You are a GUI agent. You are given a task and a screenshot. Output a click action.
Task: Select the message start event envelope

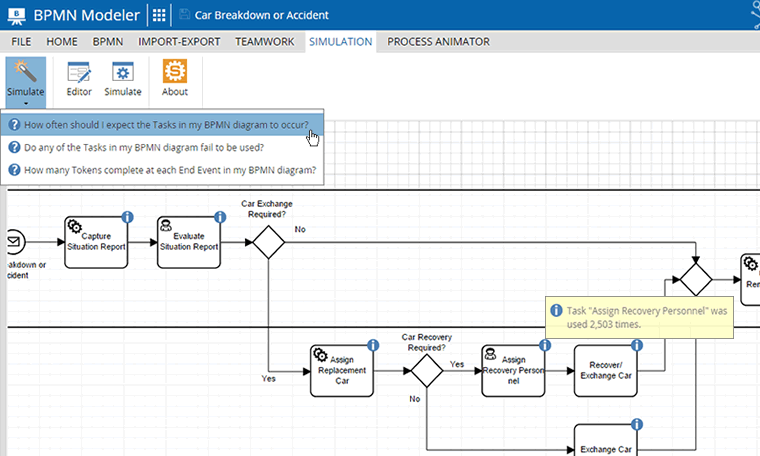[15, 241]
